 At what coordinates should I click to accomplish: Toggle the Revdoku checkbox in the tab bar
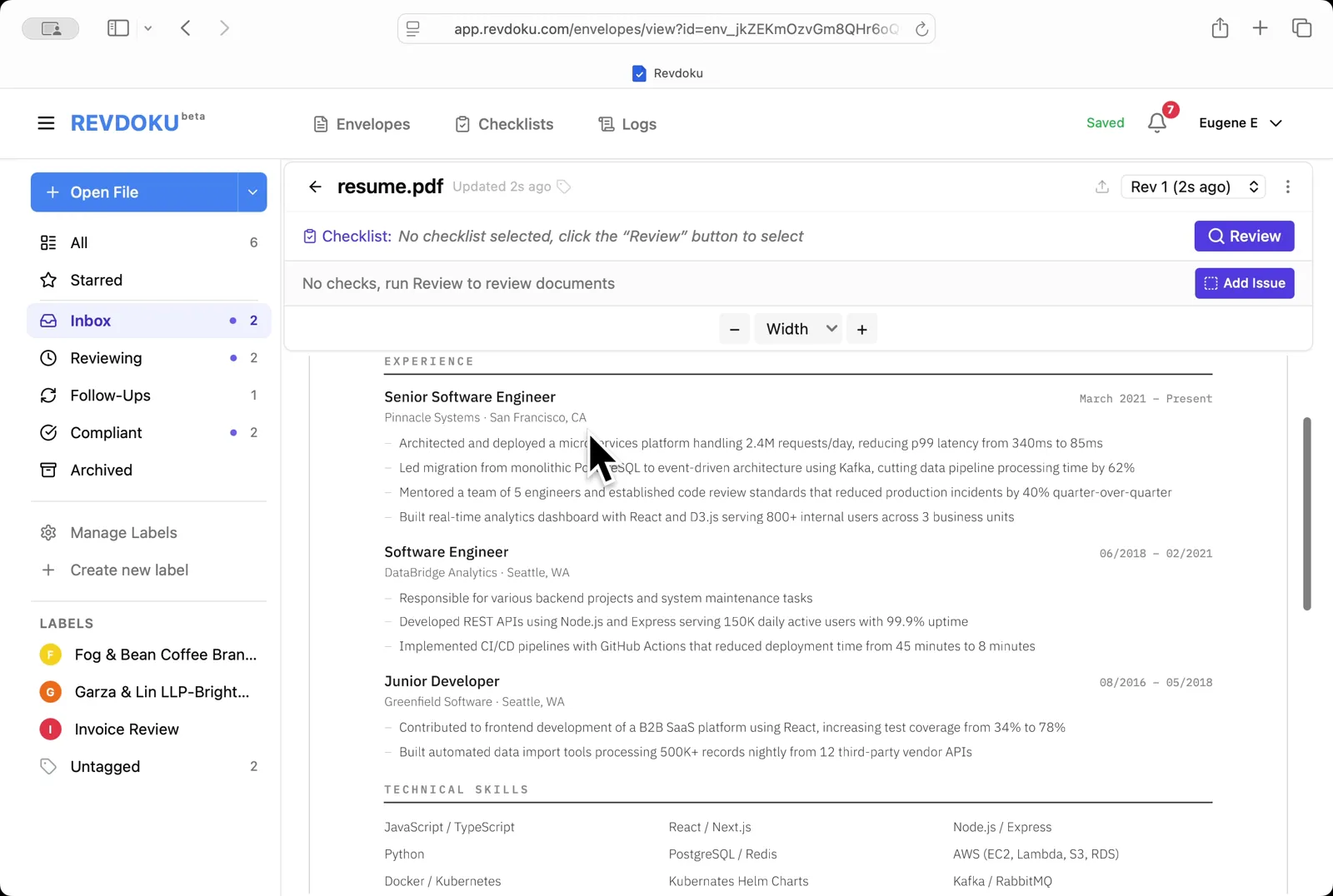(639, 73)
